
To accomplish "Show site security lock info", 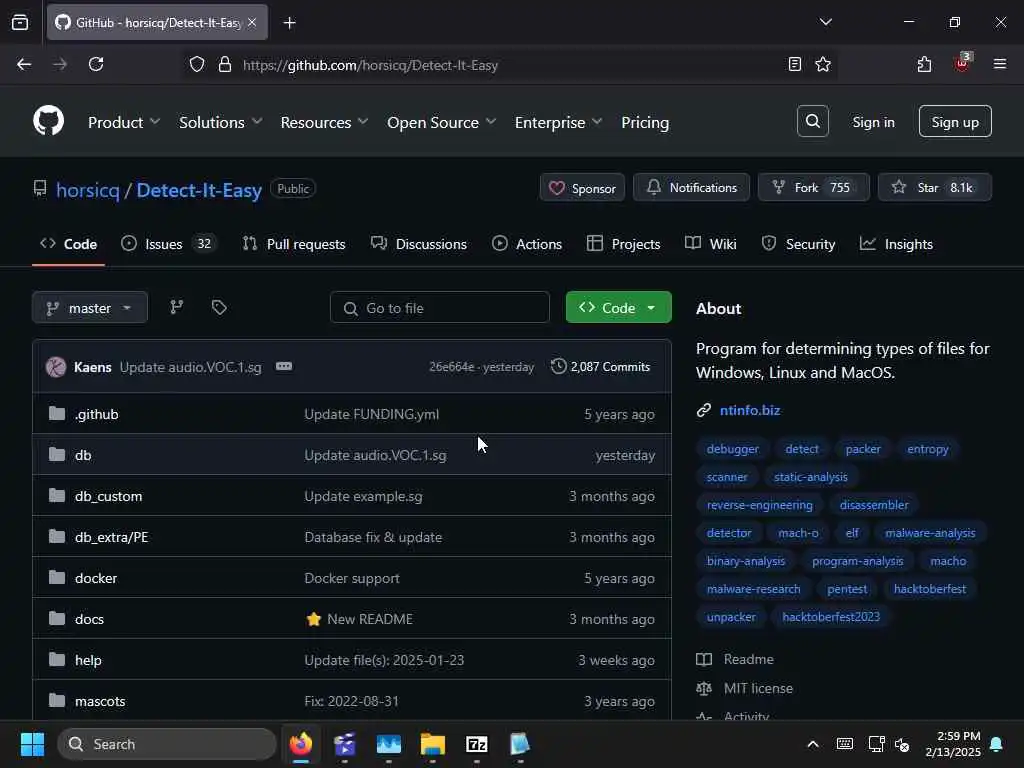I will [225, 64].
